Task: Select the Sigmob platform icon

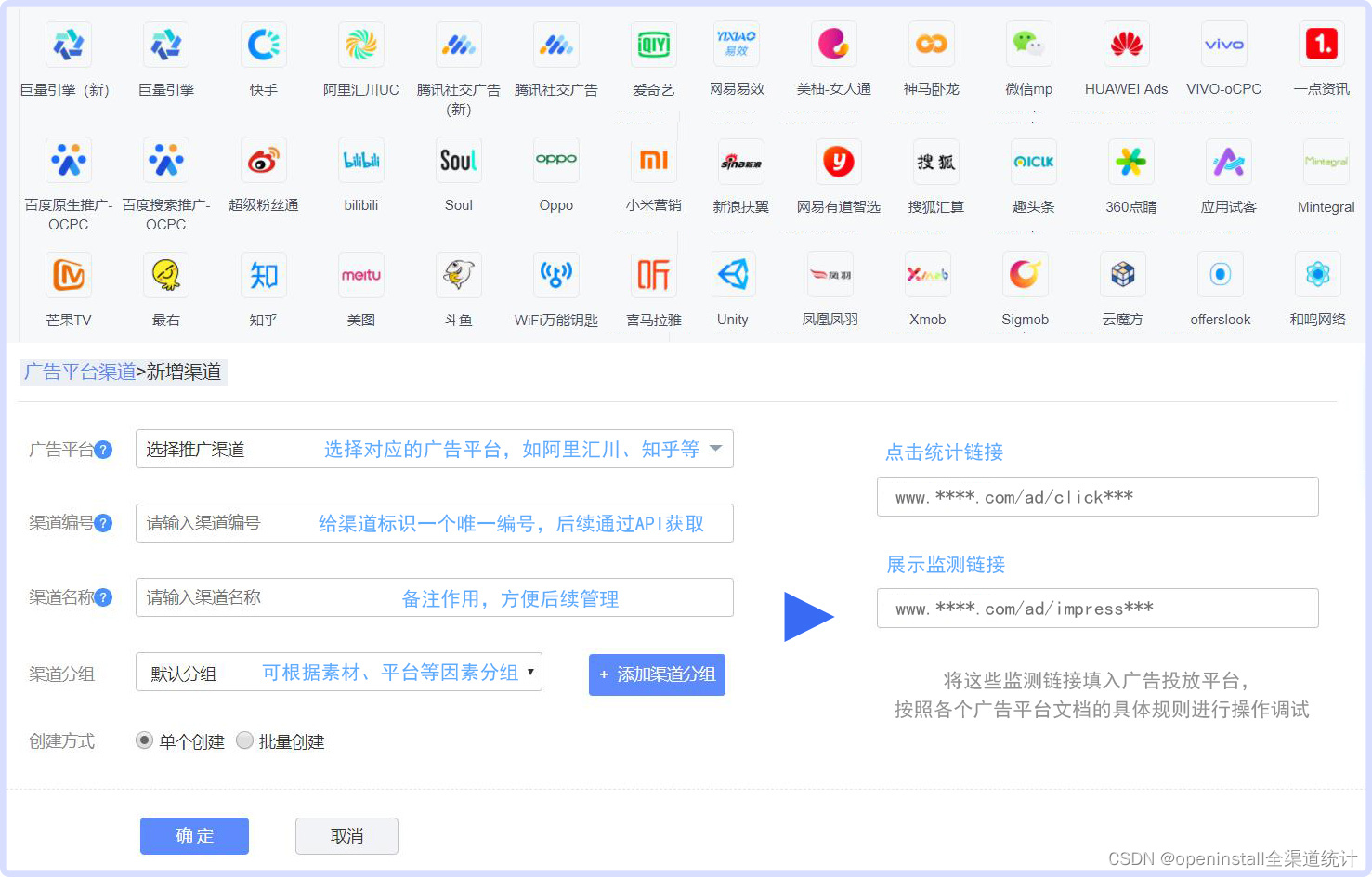Action: coord(1026,274)
